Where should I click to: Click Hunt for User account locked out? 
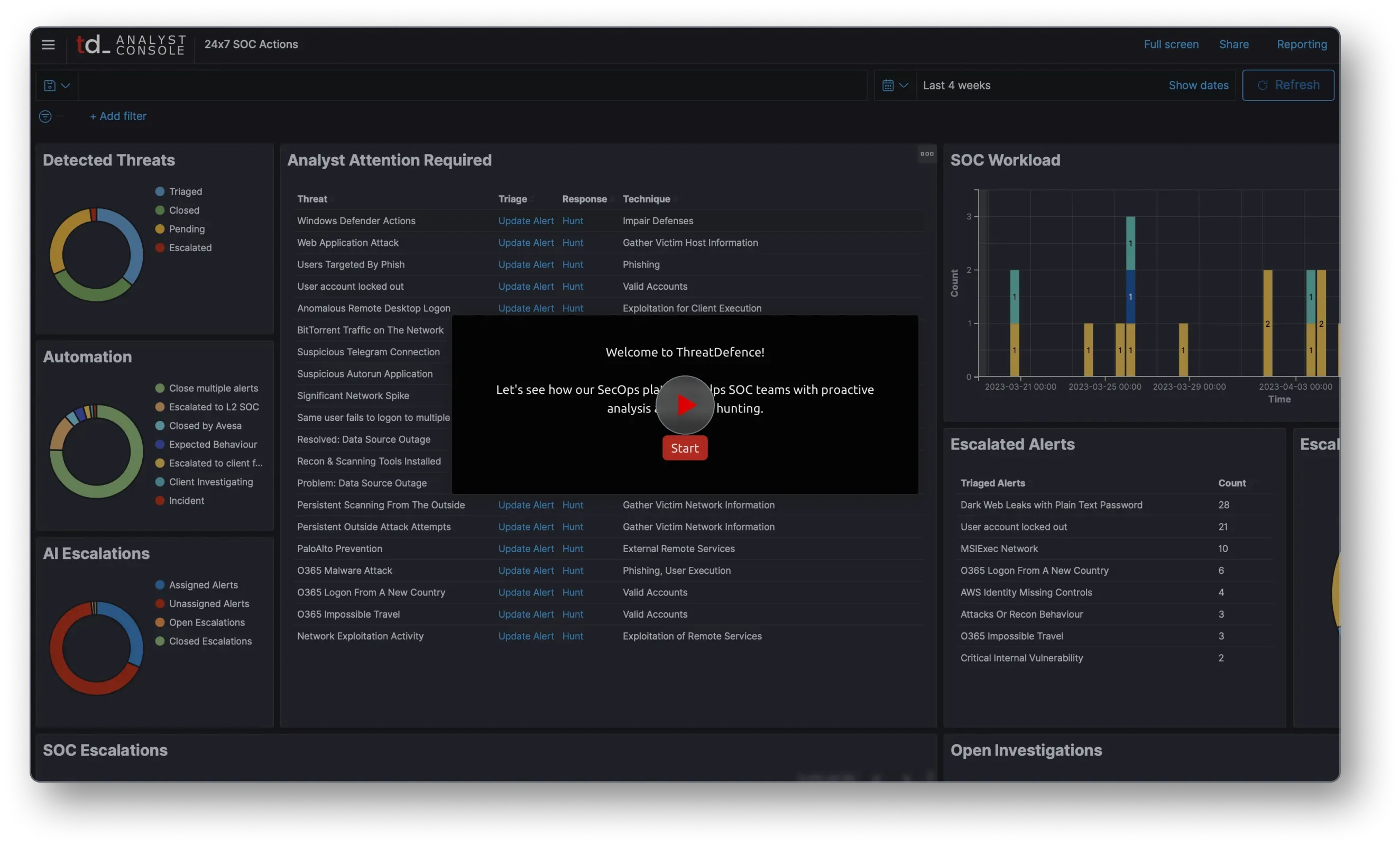tap(573, 287)
